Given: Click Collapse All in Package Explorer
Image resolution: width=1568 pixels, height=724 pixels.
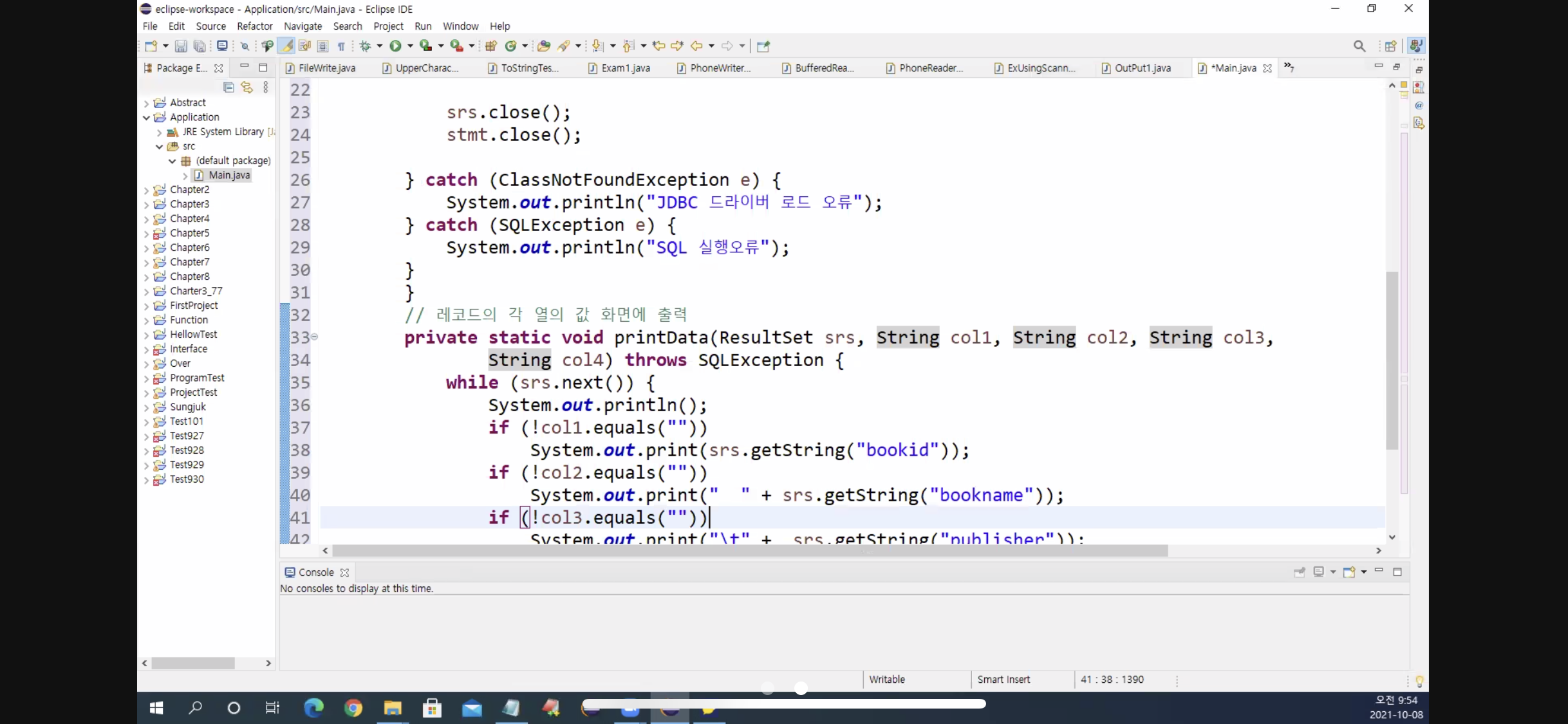Looking at the screenshot, I should point(229,88).
